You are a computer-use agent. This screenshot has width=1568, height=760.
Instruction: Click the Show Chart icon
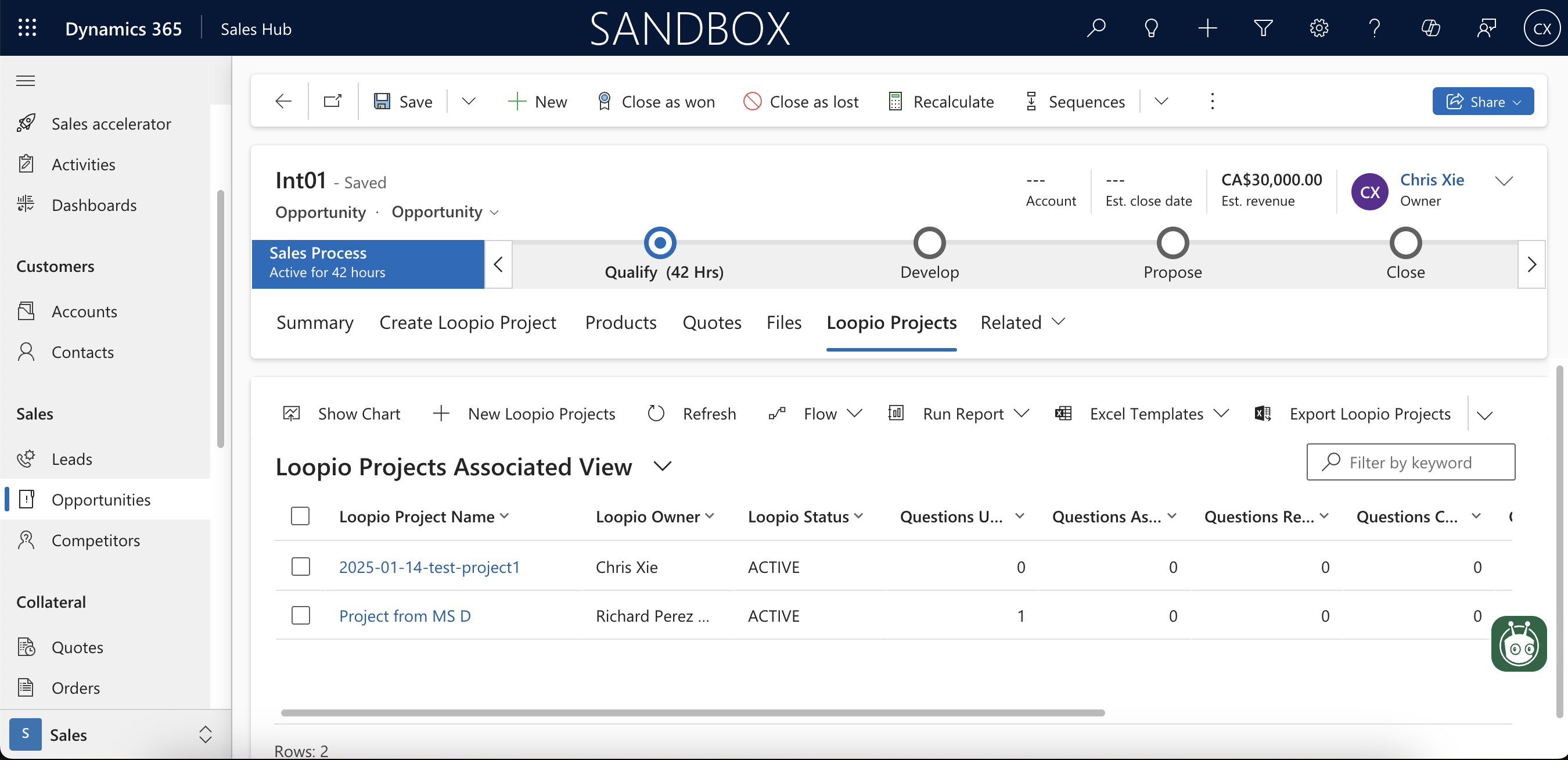click(292, 414)
